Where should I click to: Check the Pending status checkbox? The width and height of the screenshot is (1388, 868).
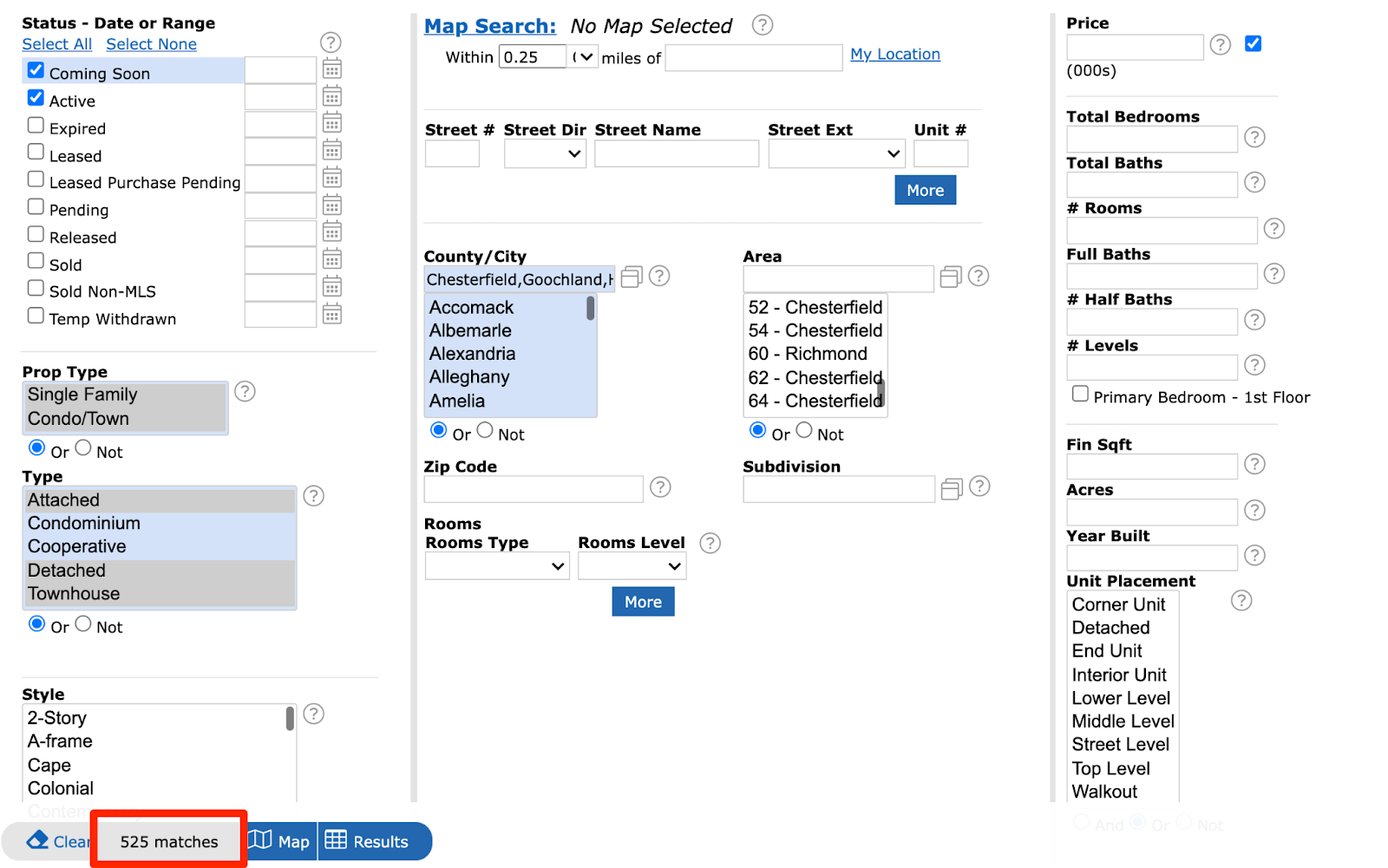pos(36,206)
